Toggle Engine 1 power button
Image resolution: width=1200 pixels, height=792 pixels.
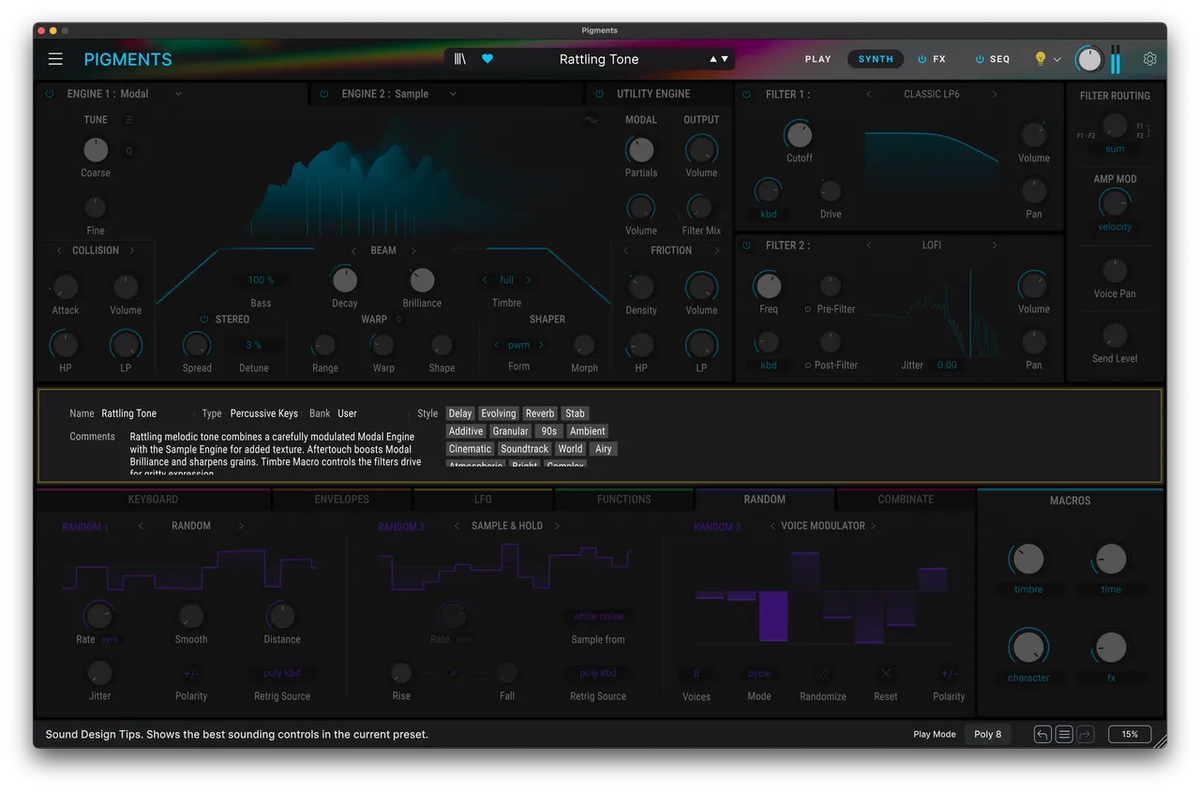pos(49,94)
